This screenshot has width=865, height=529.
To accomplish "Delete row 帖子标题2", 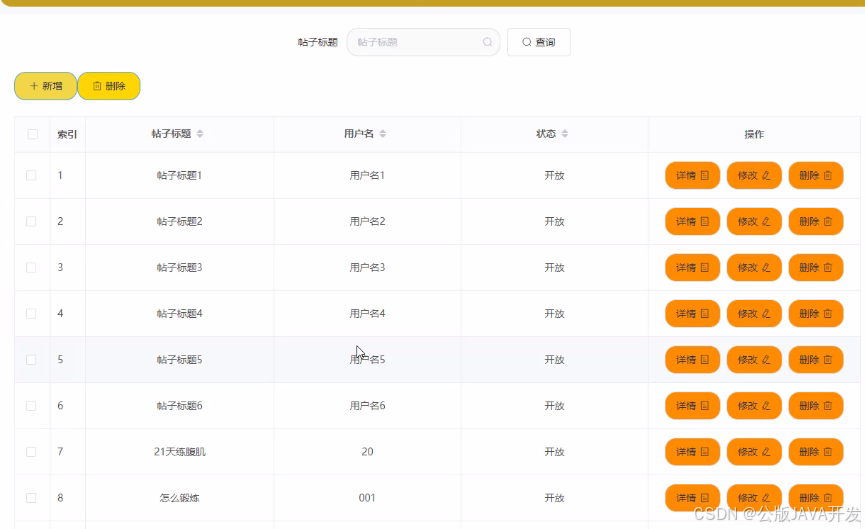I will click(816, 221).
